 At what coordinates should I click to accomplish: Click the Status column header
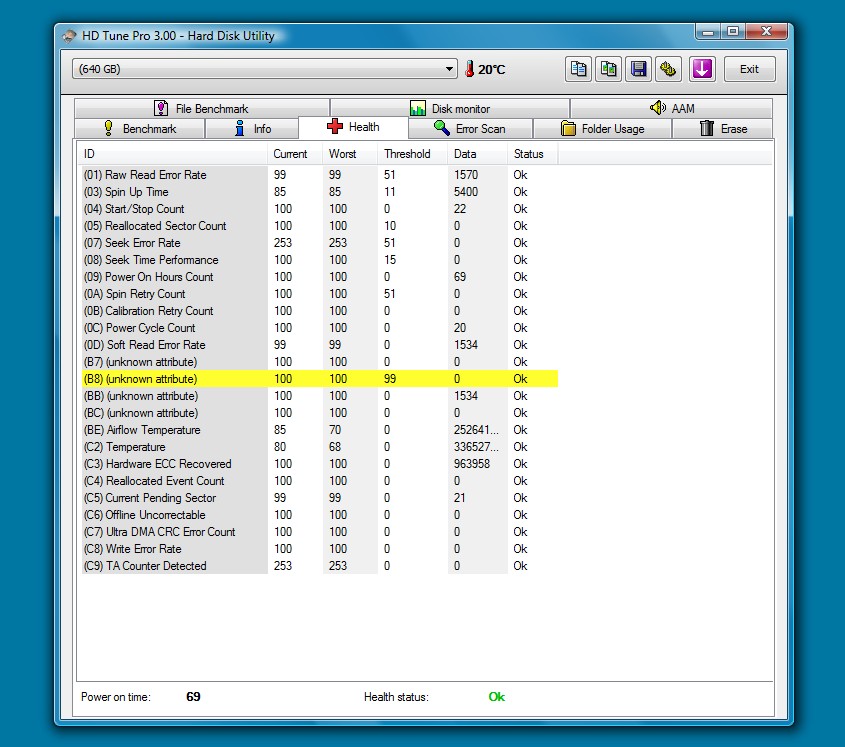(x=532, y=154)
